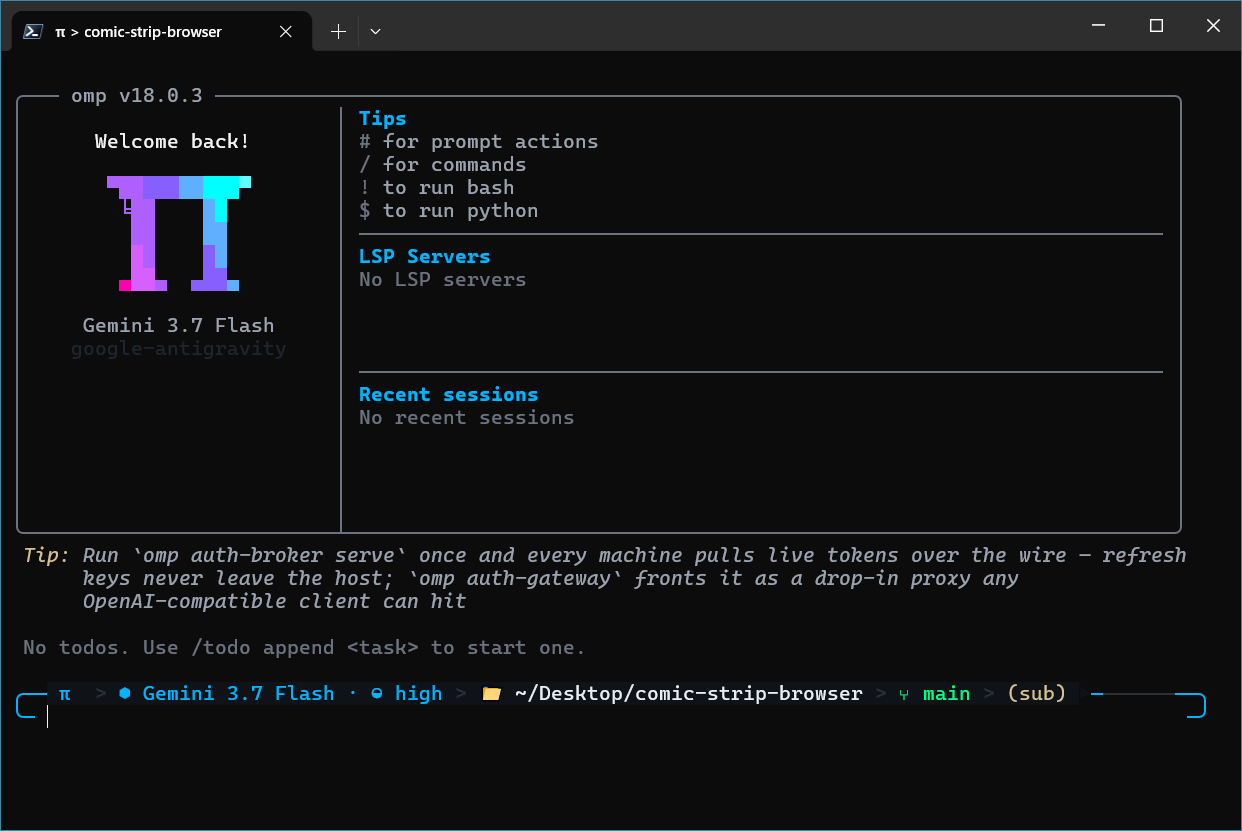
Task: Click the 'google-antigravity' provider text
Action: click(178, 349)
